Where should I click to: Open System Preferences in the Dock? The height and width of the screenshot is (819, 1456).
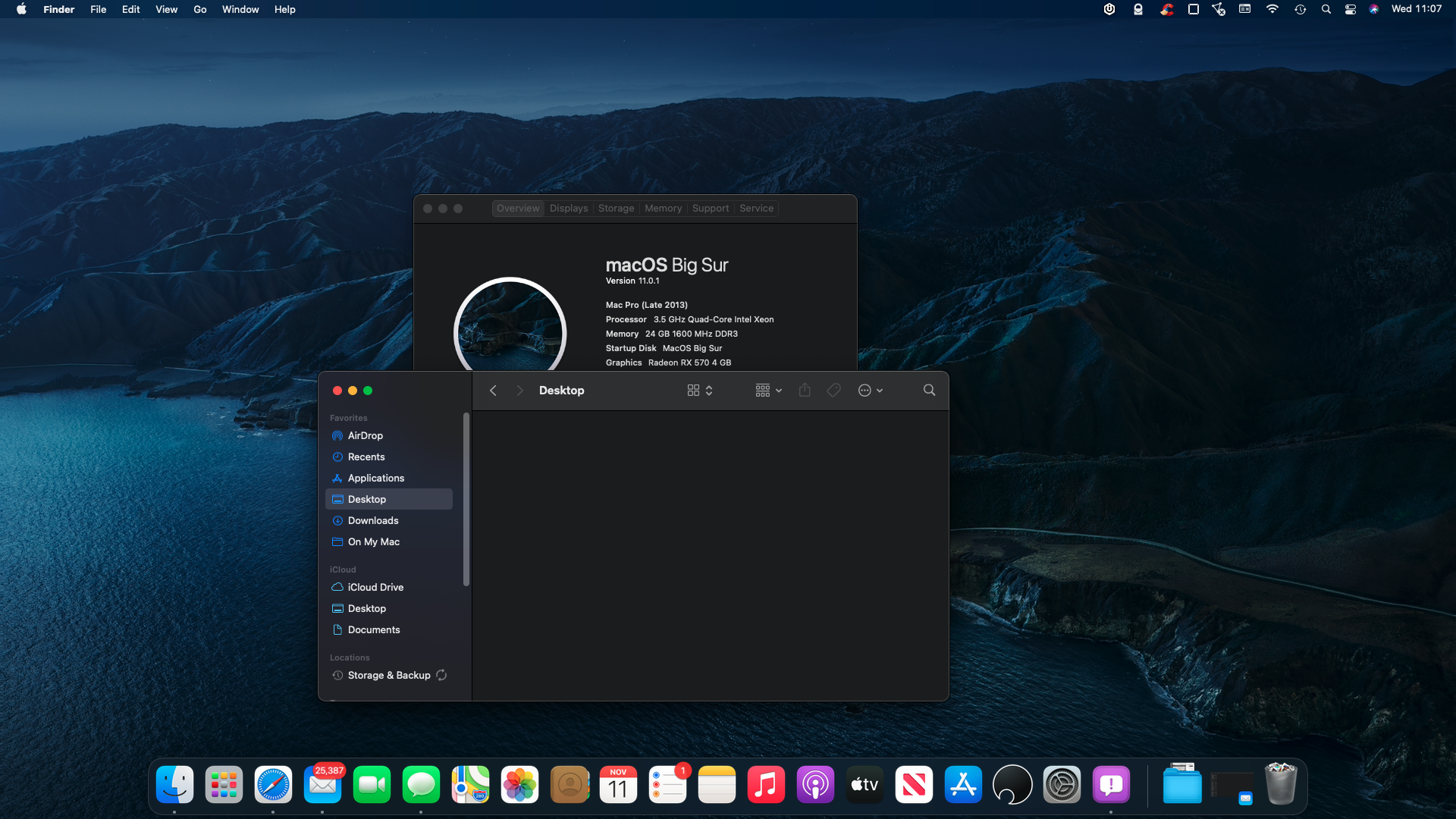point(1062,785)
